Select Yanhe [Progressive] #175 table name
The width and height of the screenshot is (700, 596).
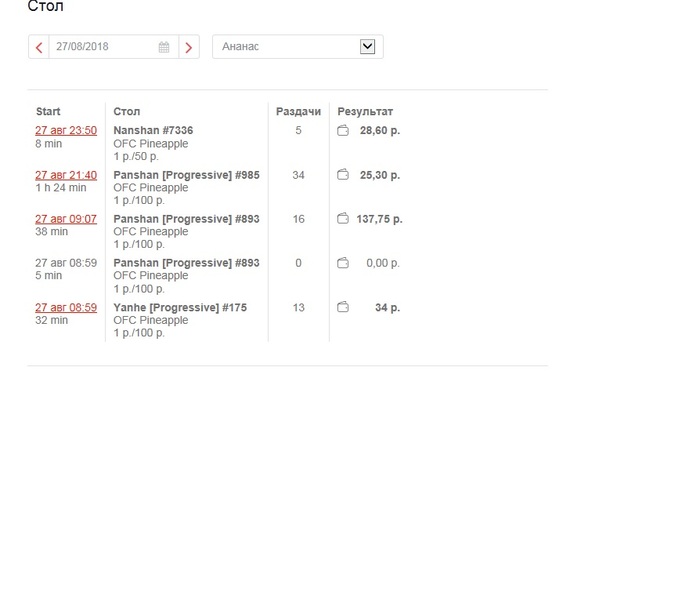pyautogui.click(x=180, y=308)
